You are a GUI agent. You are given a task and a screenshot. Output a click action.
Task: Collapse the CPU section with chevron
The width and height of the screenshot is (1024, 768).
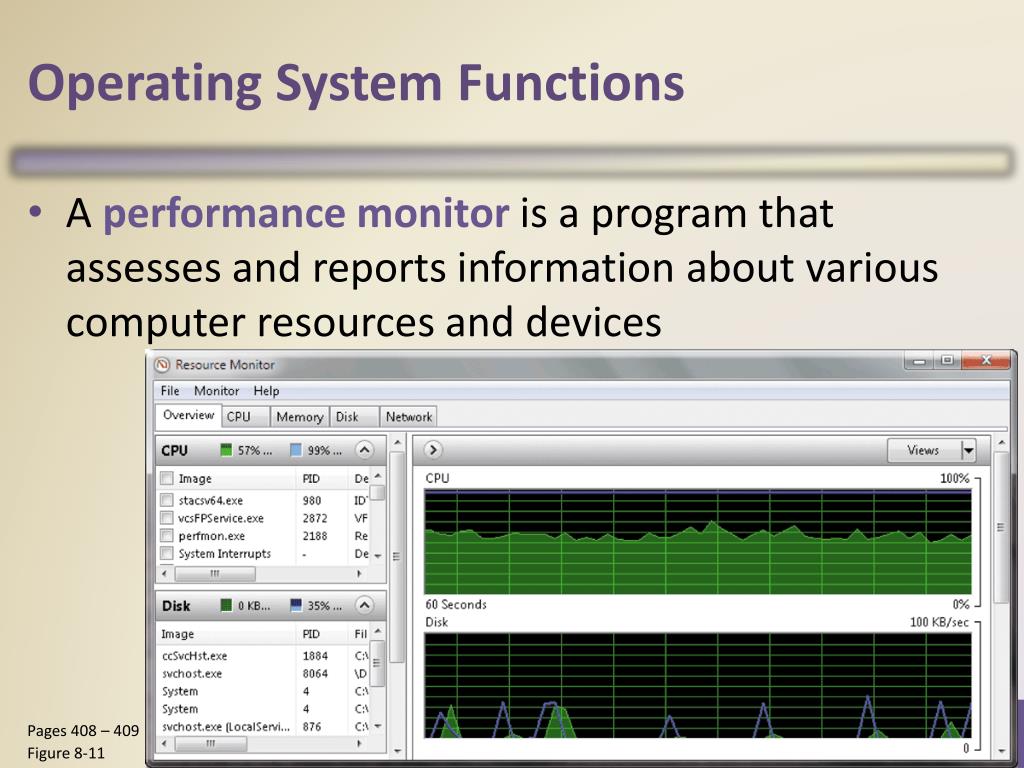click(x=365, y=450)
